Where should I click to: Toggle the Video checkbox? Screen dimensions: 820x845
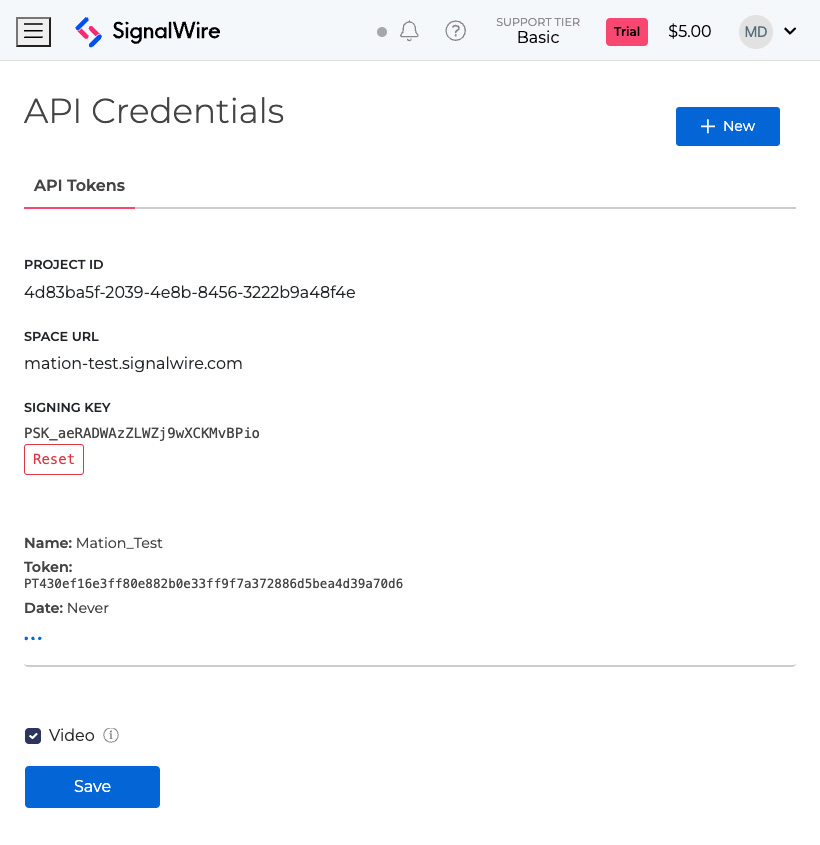pyautogui.click(x=33, y=736)
